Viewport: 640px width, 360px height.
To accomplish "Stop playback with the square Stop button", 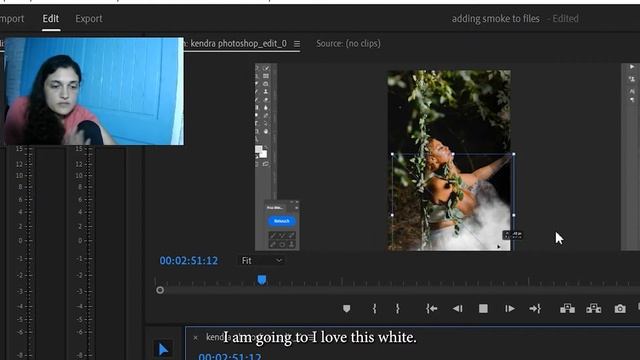I will click(483, 309).
